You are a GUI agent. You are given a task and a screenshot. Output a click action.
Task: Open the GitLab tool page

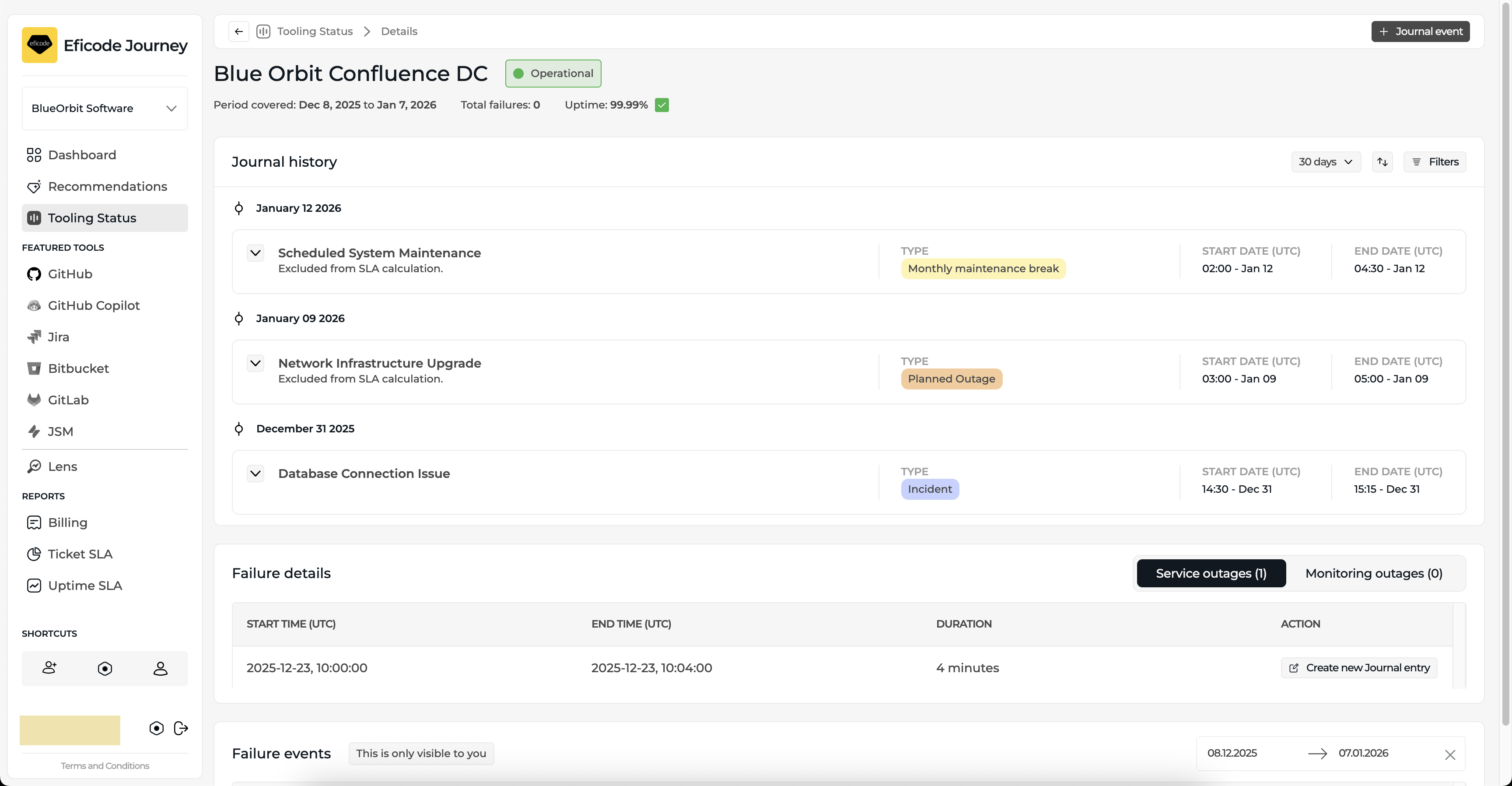point(68,400)
